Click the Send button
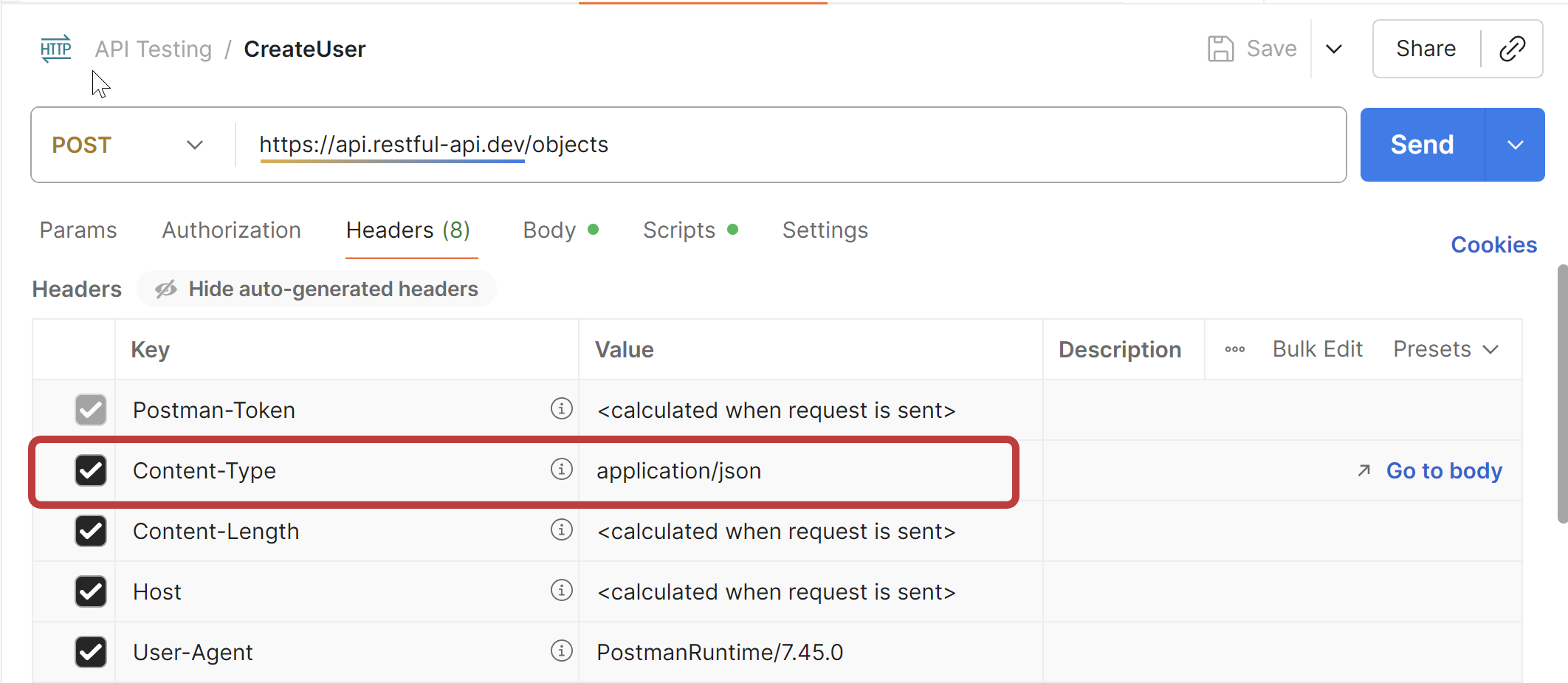Image resolution: width=1568 pixels, height=683 pixels. coord(1421,145)
